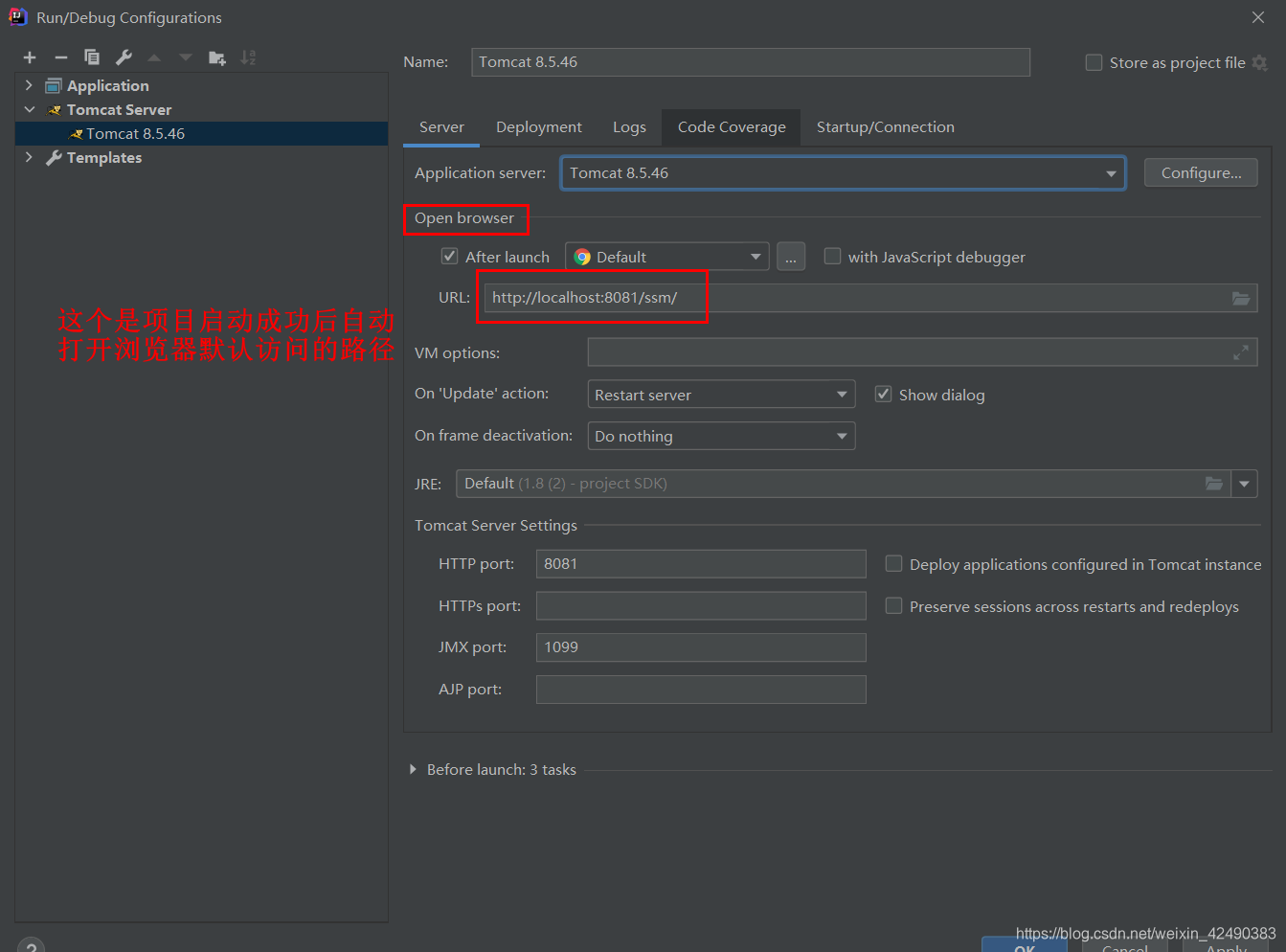Click the Chrome icon in browser dropdown
The width and height of the screenshot is (1286, 952).
coord(582,257)
